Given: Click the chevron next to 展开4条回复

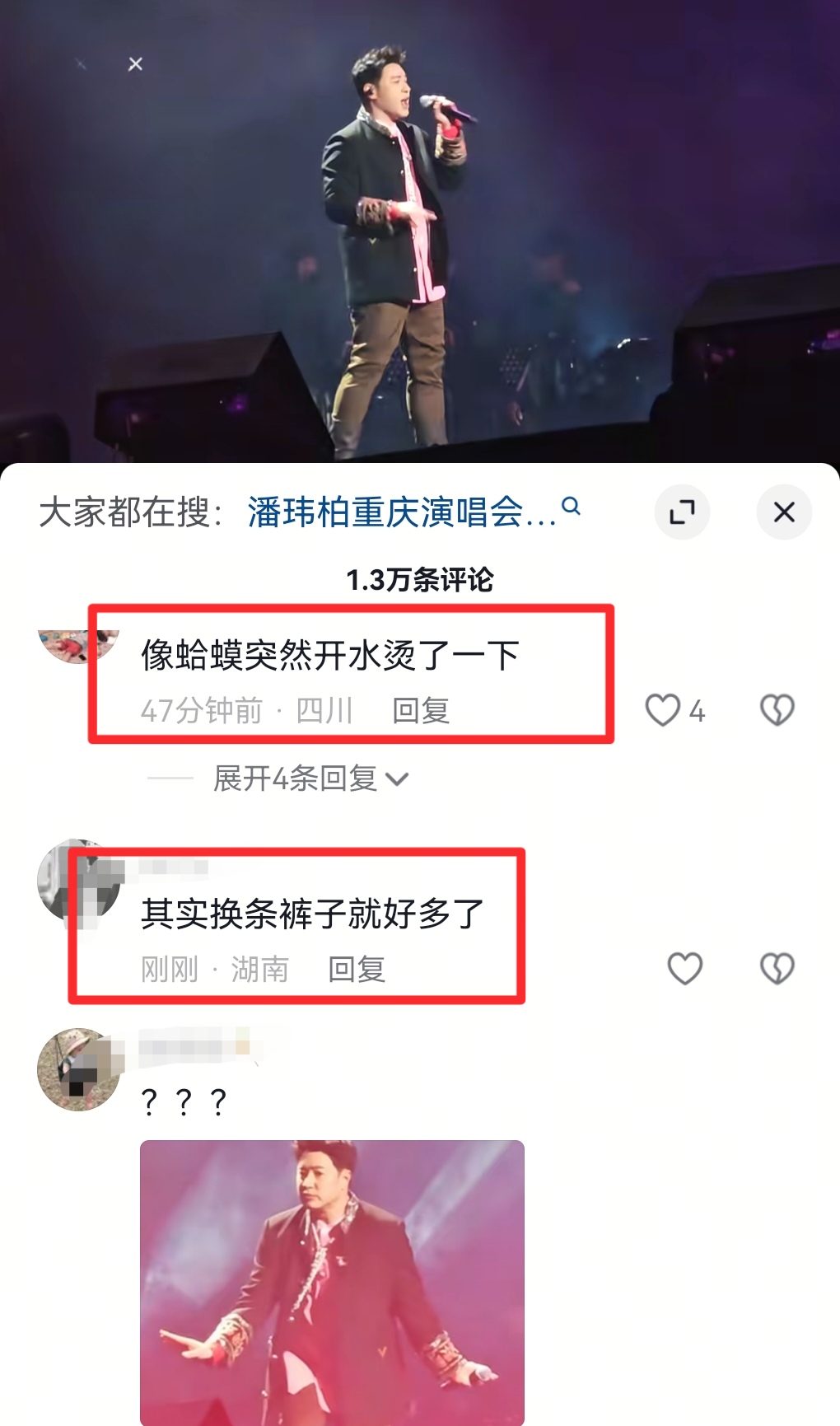Looking at the screenshot, I should click(x=397, y=779).
